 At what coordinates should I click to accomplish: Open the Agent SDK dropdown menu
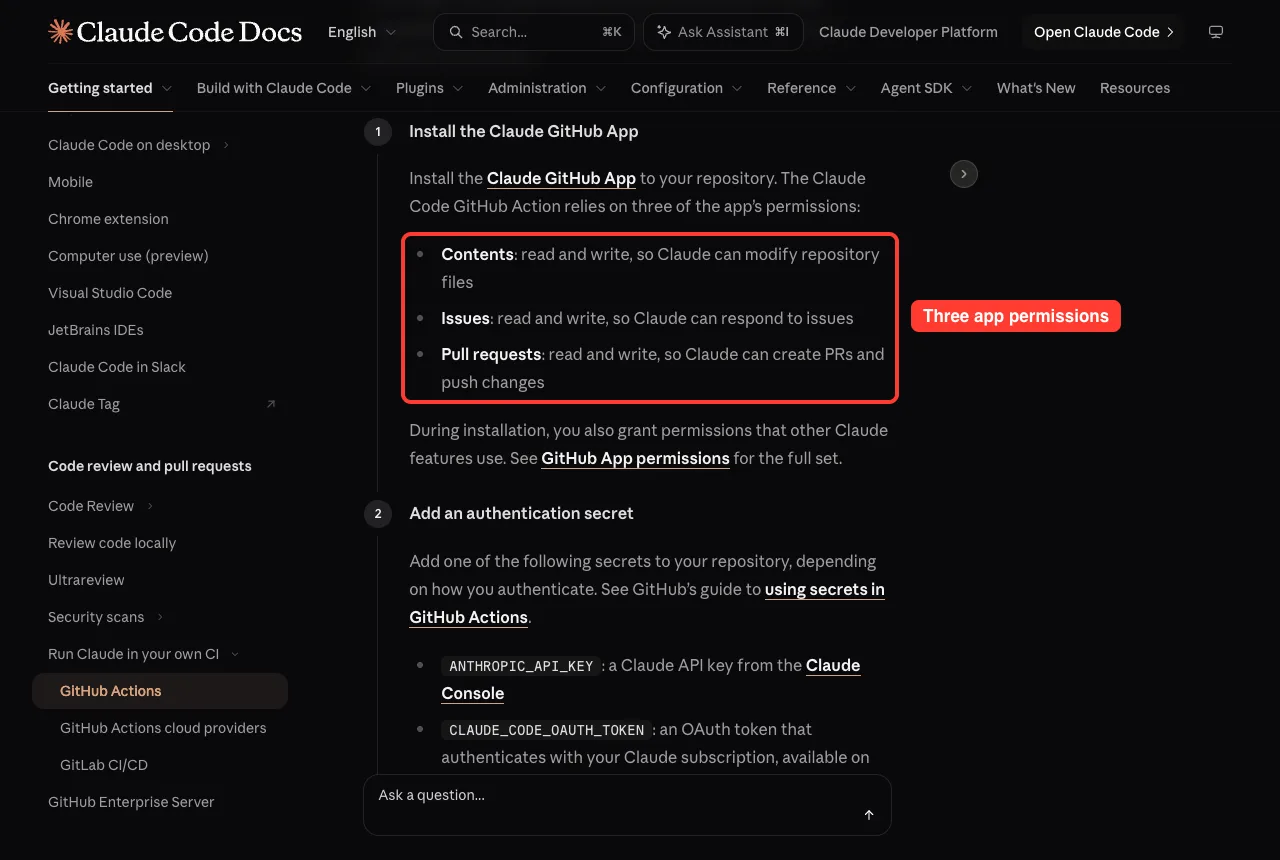pyautogui.click(x=927, y=88)
